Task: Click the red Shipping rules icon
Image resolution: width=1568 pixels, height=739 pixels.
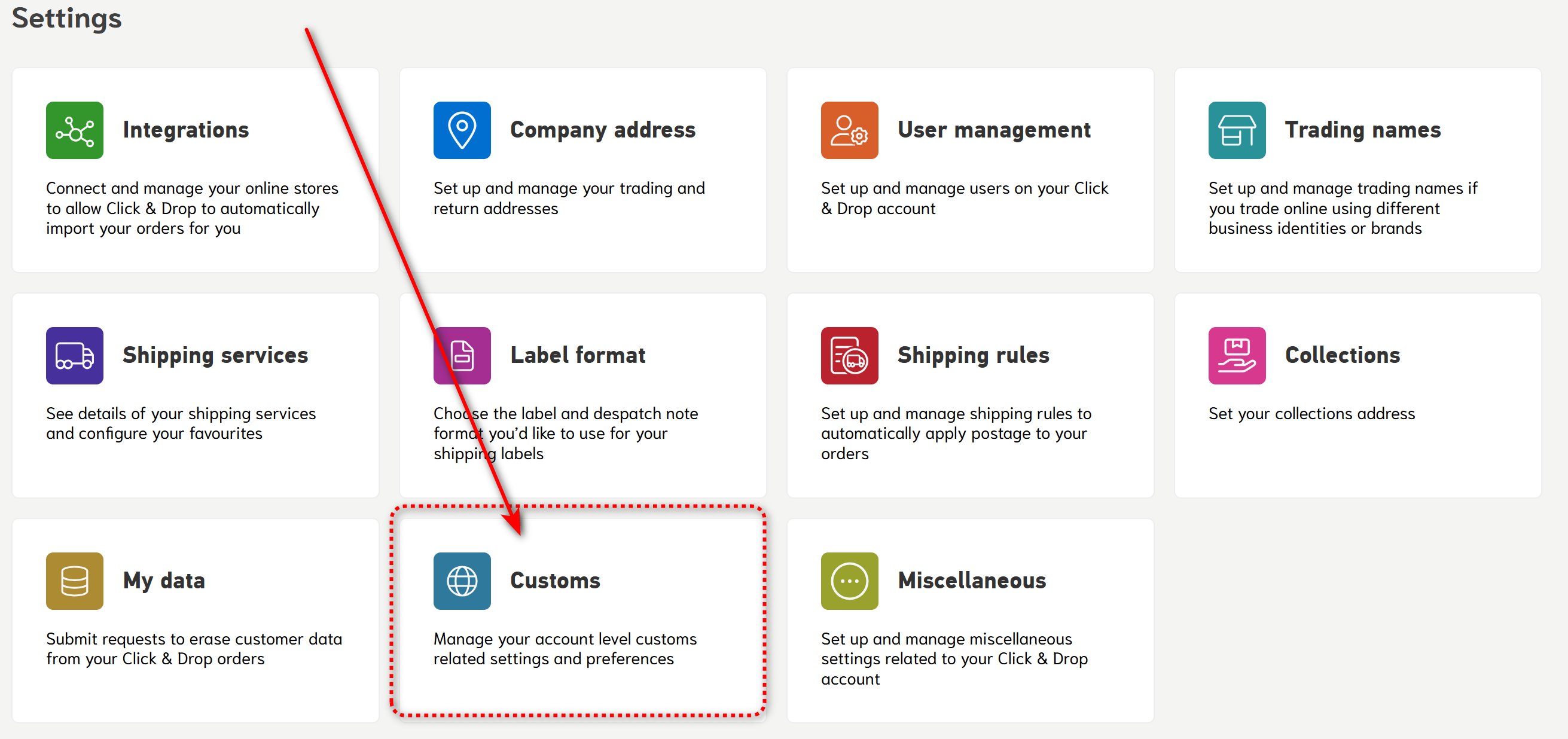Action: point(849,356)
